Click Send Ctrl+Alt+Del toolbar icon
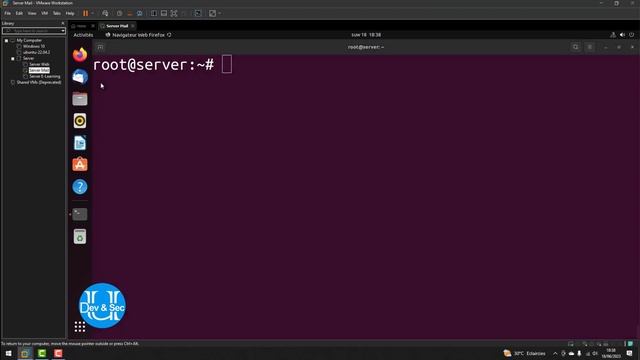This screenshot has width=640, height=360. (105, 13)
